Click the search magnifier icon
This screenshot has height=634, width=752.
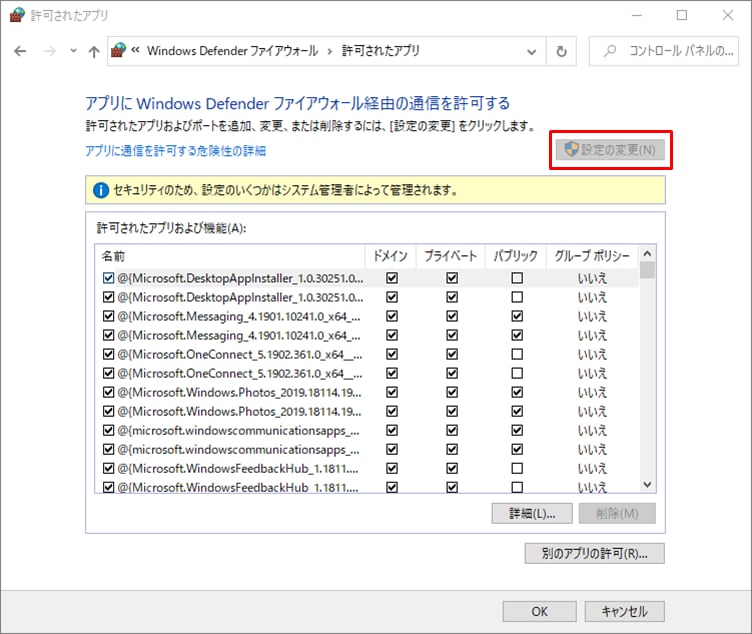pos(610,50)
